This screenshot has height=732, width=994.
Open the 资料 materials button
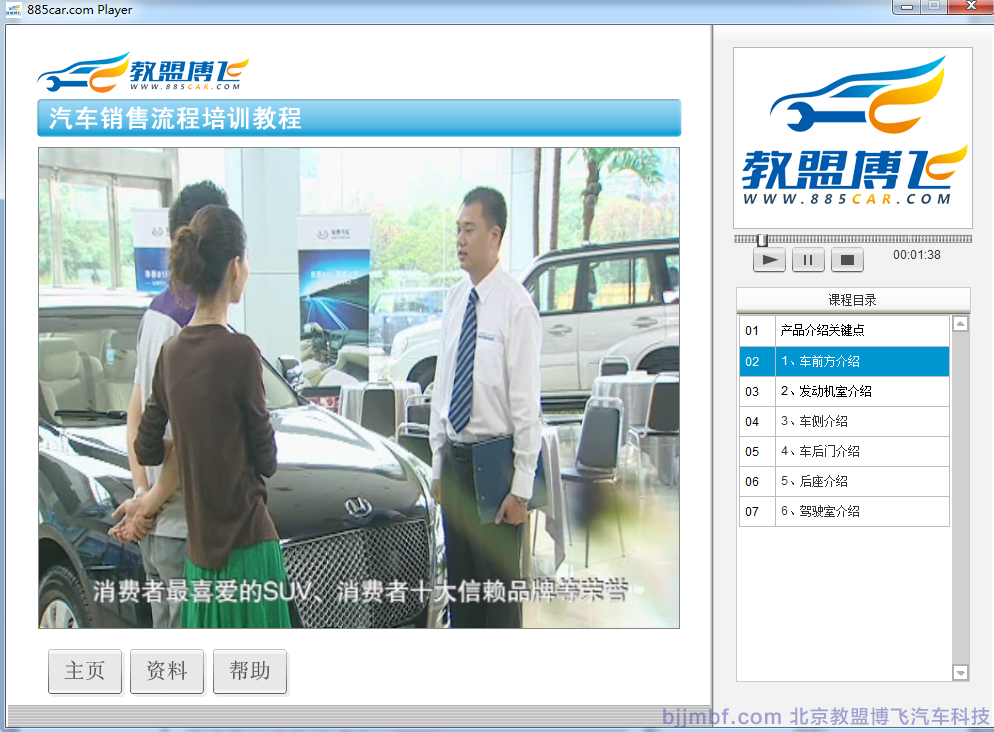click(x=167, y=671)
